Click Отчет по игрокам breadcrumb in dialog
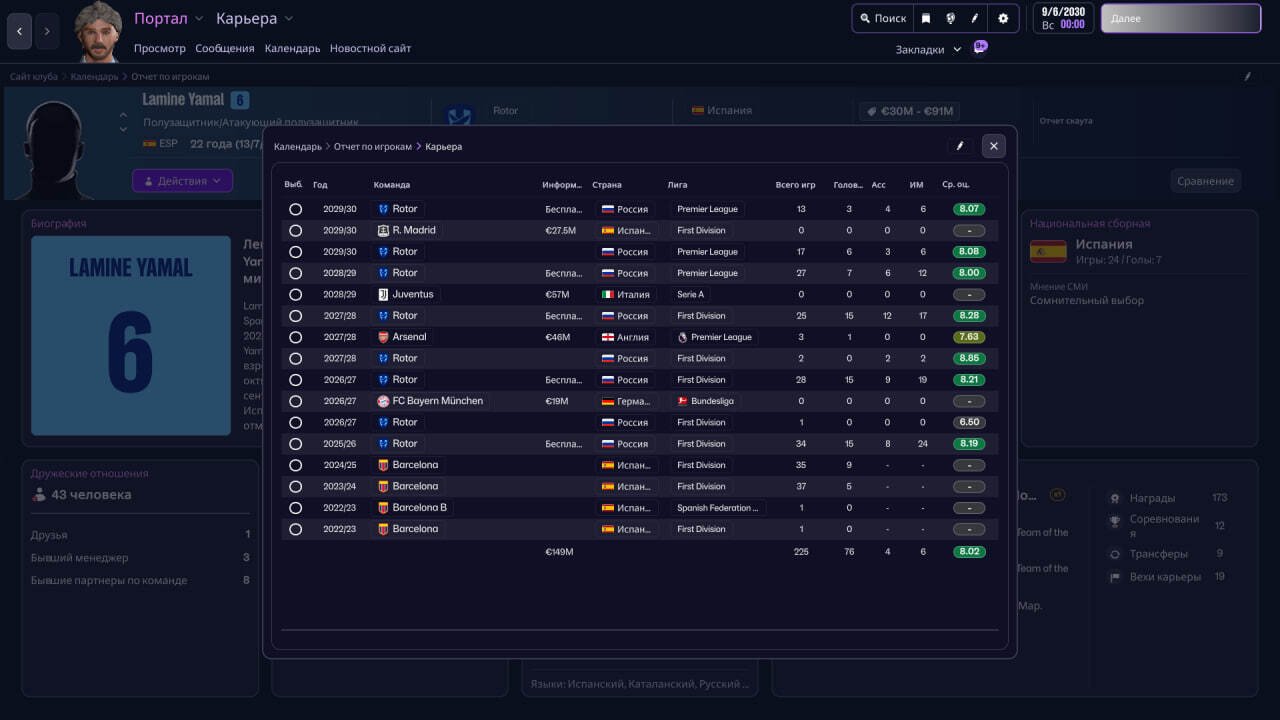The width and height of the screenshot is (1280, 720). click(x=372, y=147)
